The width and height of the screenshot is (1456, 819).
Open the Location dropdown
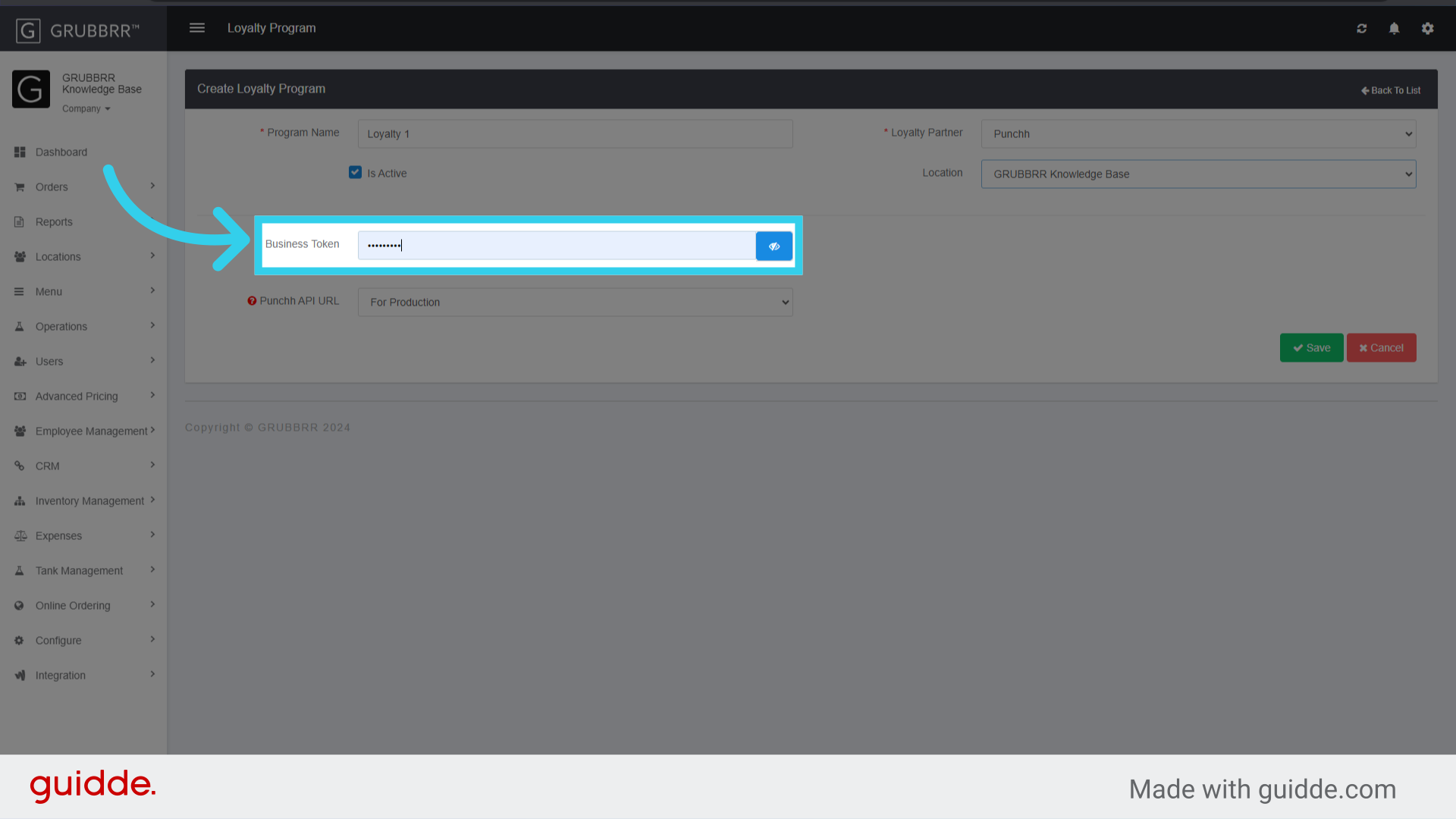click(1198, 174)
